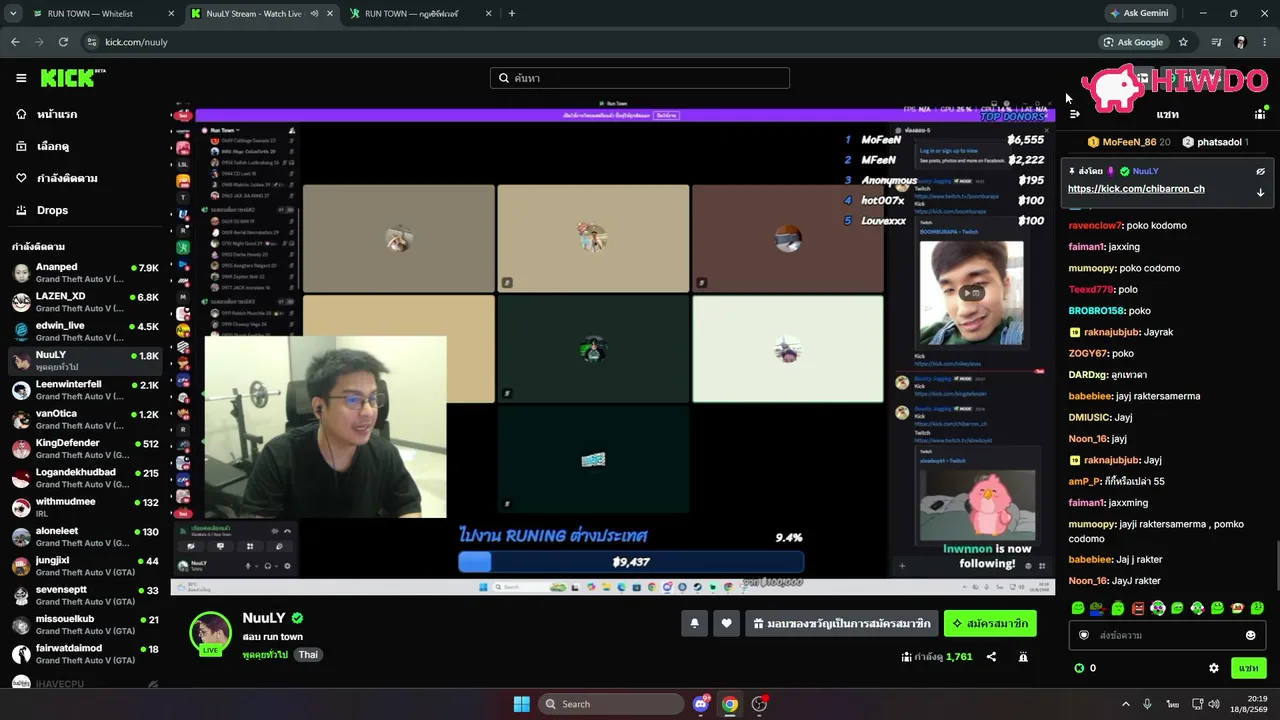Viewport: 1280px width, 720px height.
Task: Bookmark this page with the star
Action: (x=1183, y=42)
